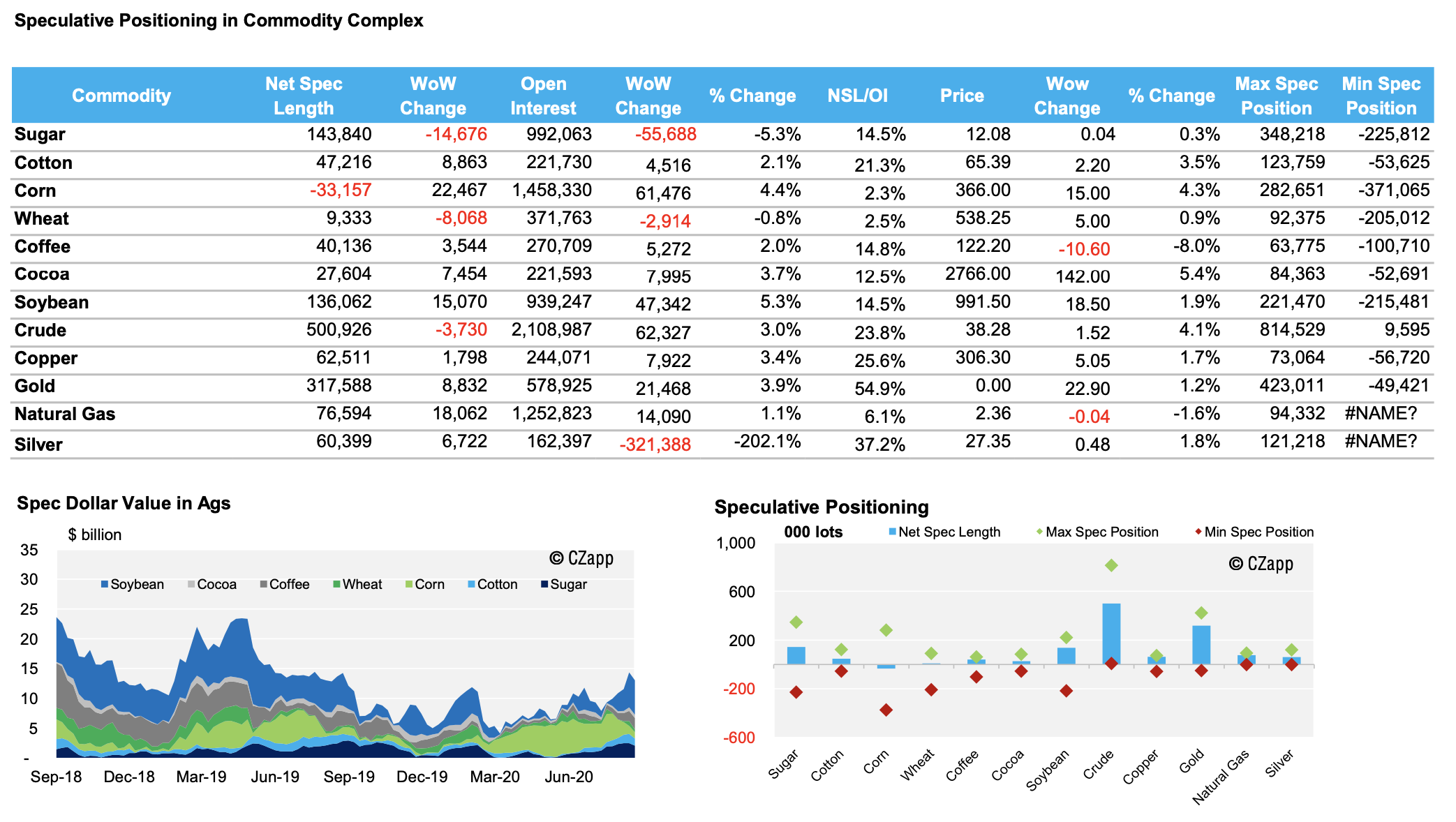
Task: Select the Coffee row label
Action: coord(42,246)
